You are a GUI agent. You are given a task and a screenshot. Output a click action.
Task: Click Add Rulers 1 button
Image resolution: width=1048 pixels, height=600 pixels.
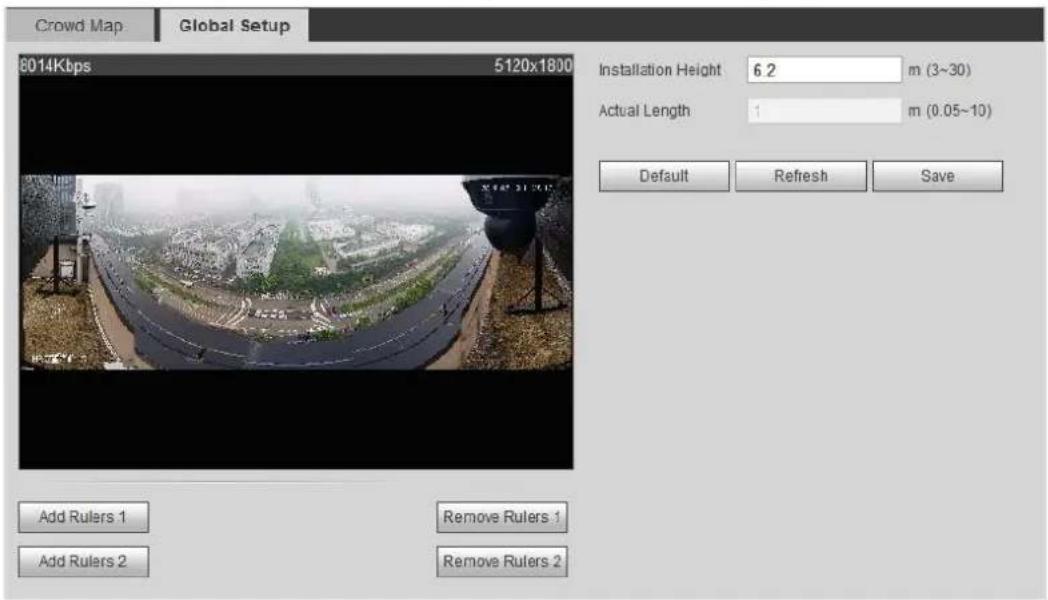click(x=84, y=517)
